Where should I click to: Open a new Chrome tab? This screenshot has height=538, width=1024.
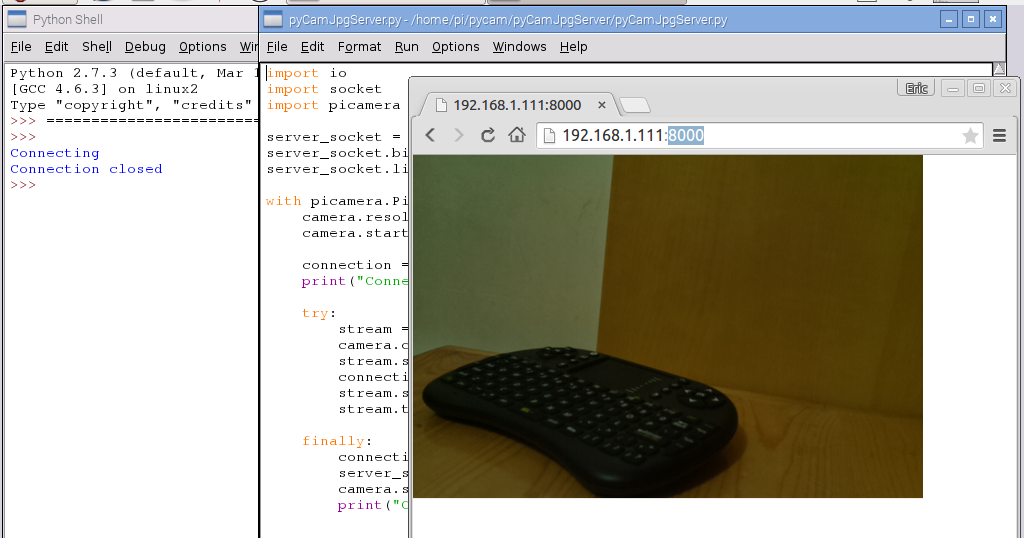click(634, 104)
